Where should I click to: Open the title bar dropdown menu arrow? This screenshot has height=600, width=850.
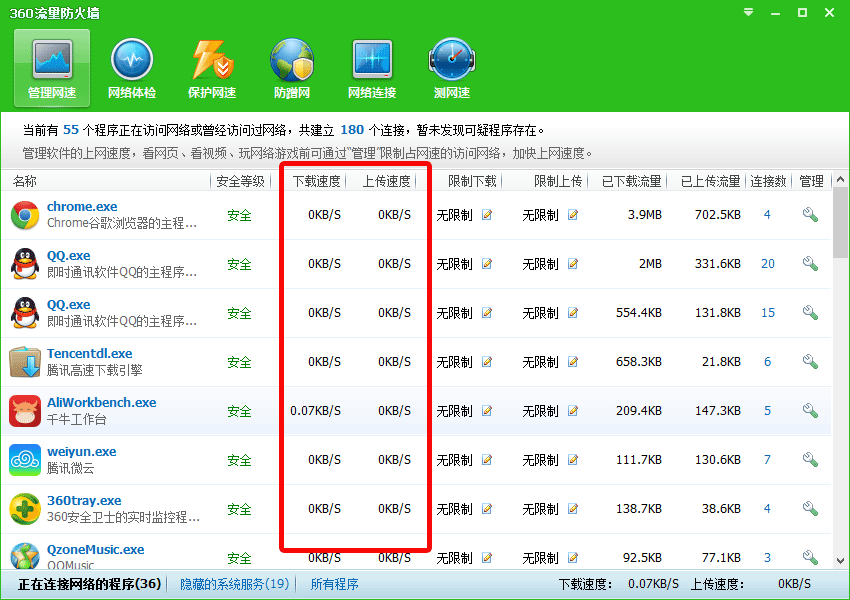pos(749,12)
